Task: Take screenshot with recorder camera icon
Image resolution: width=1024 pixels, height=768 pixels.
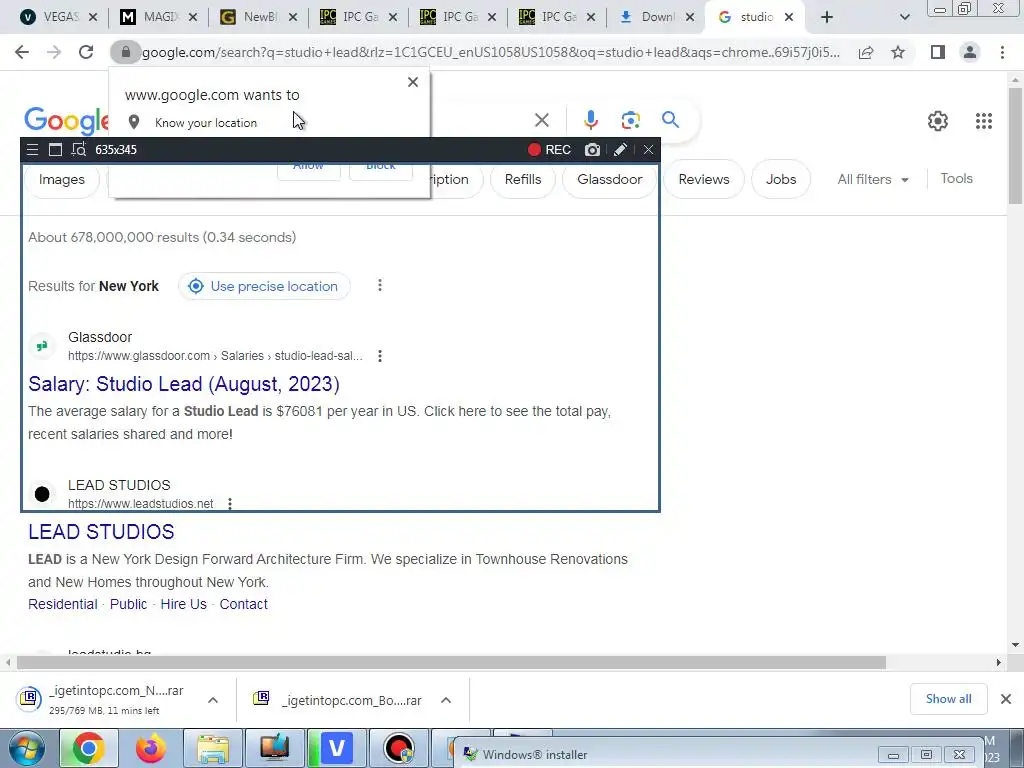Action: pos(592,150)
